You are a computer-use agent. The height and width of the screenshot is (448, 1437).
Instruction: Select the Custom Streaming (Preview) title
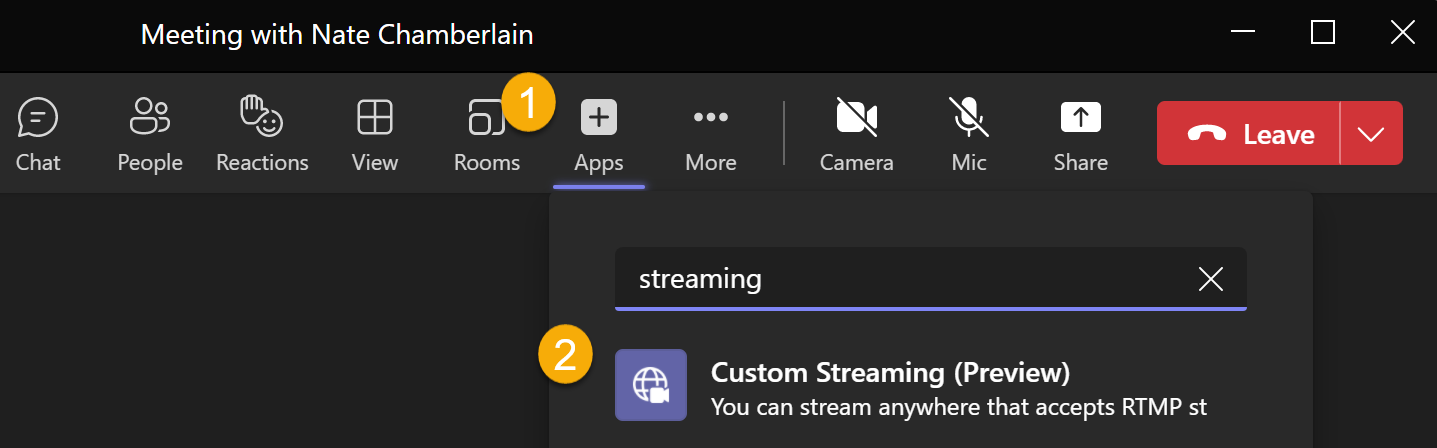[x=890, y=373]
